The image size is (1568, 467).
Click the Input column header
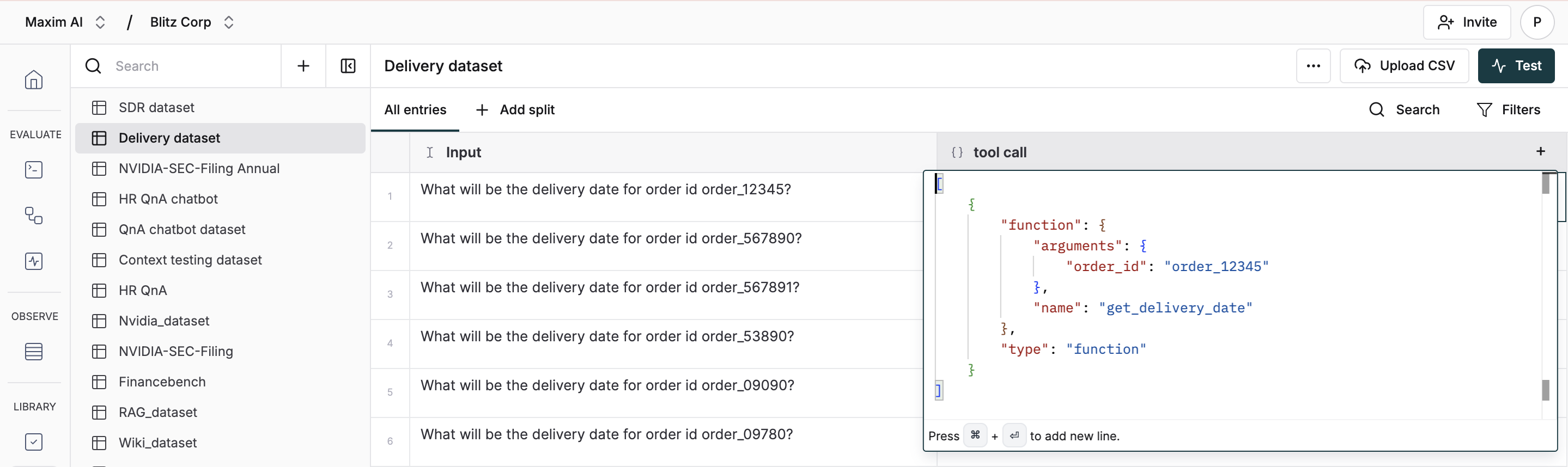[673, 152]
